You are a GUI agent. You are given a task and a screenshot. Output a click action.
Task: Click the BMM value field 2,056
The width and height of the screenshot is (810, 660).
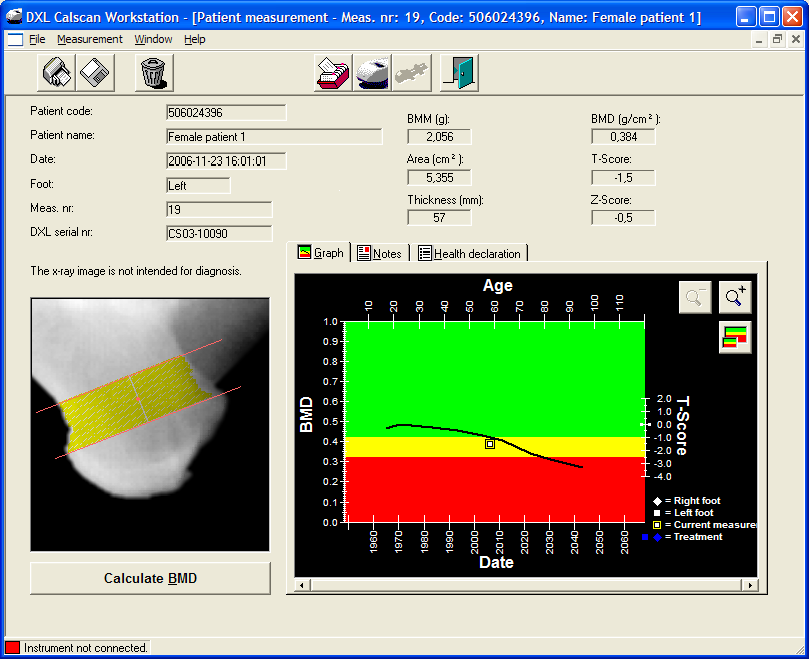pyautogui.click(x=440, y=137)
